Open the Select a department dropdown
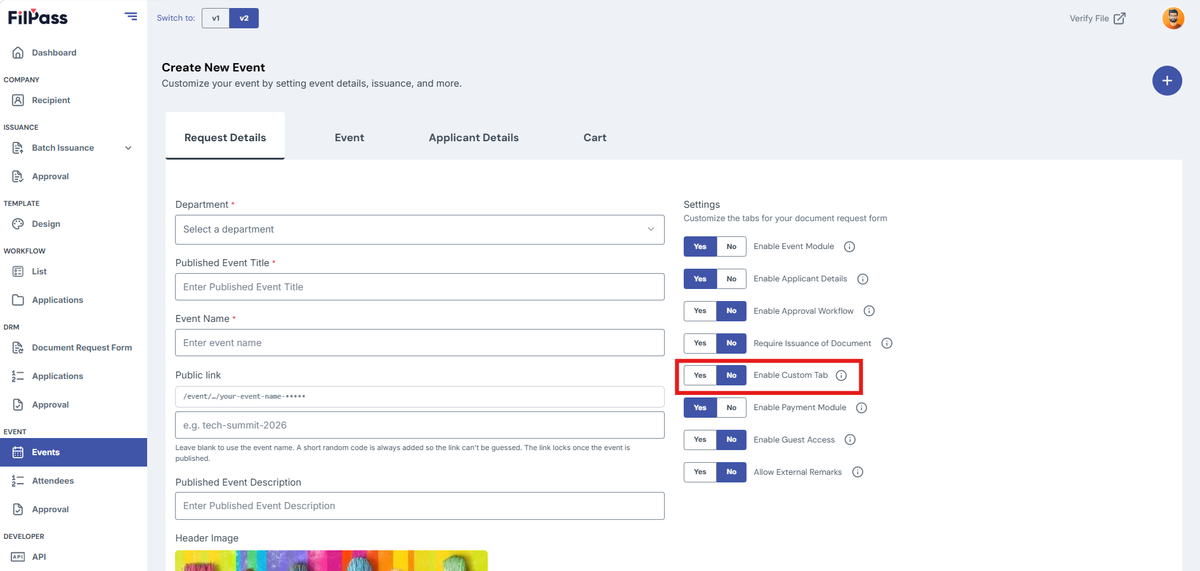 420,229
